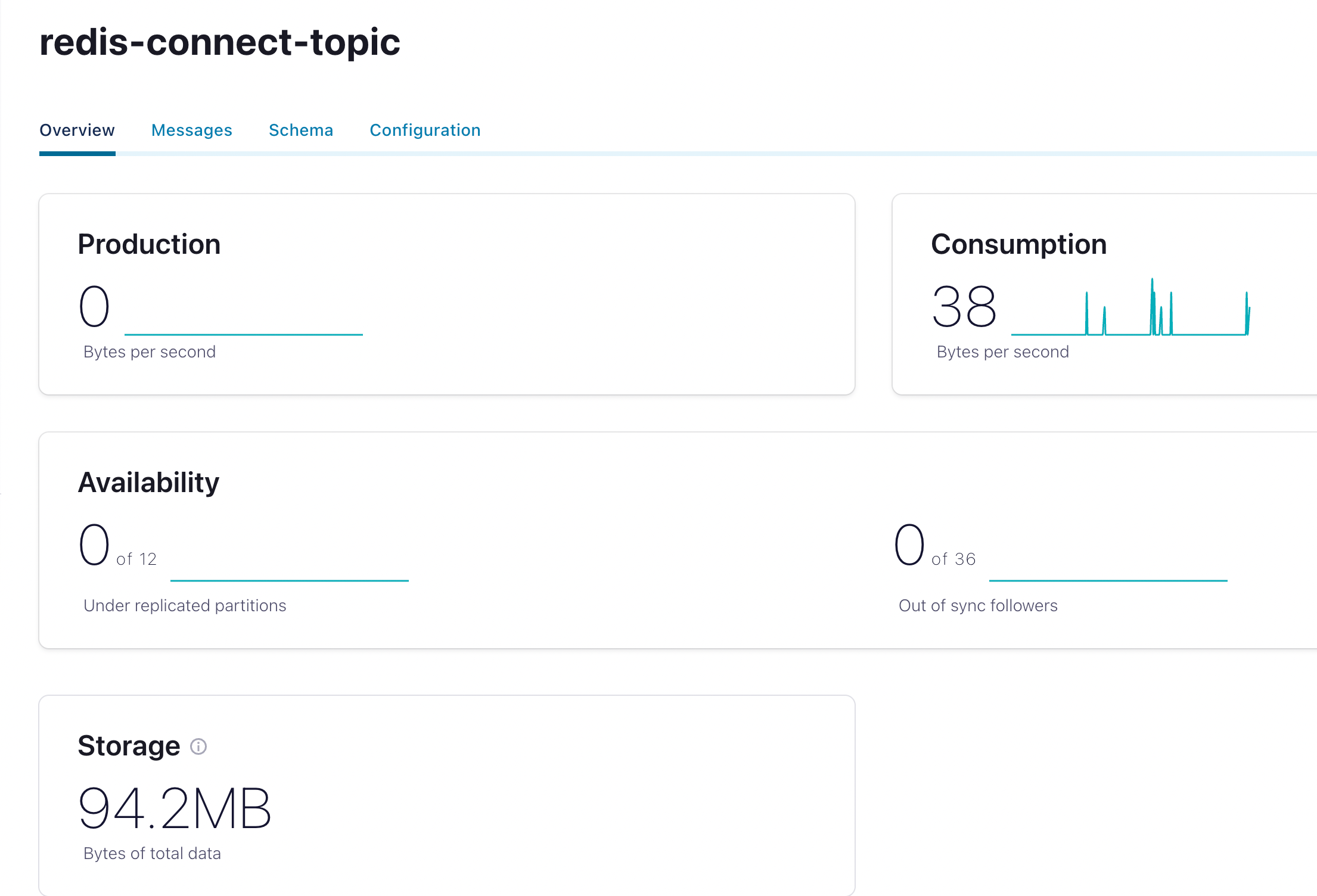Open the Schema tab
This screenshot has width=1317, height=896.
click(x=301, y=130)
